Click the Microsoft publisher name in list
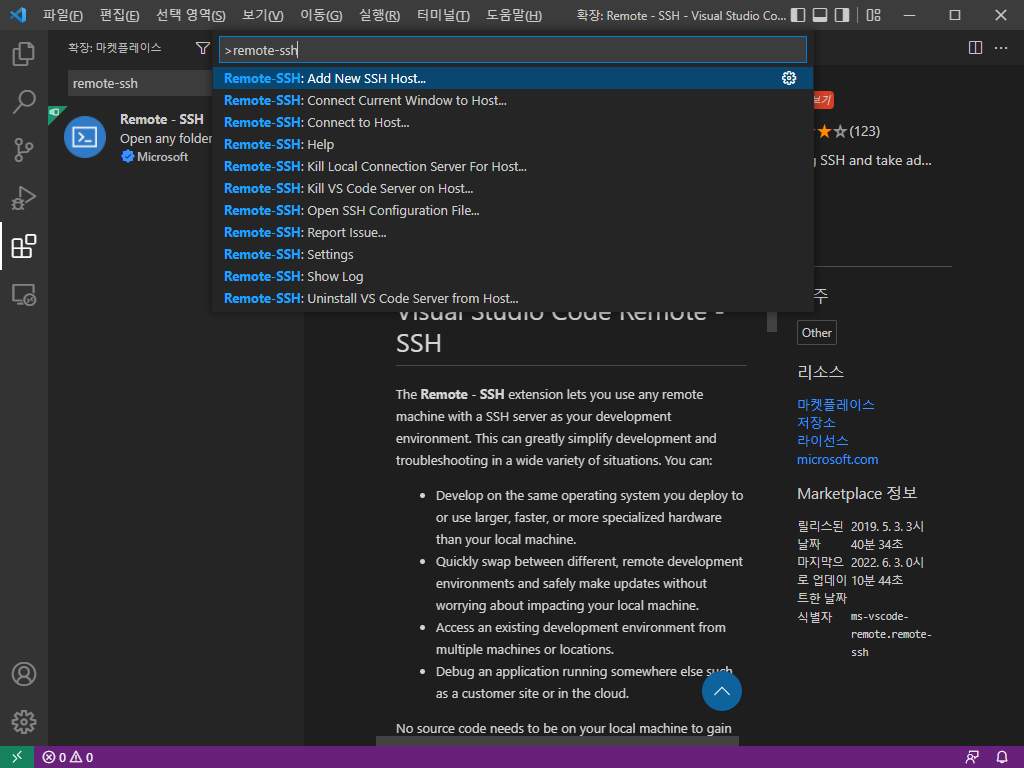The image size is (1024, 768). coord(162,157)
